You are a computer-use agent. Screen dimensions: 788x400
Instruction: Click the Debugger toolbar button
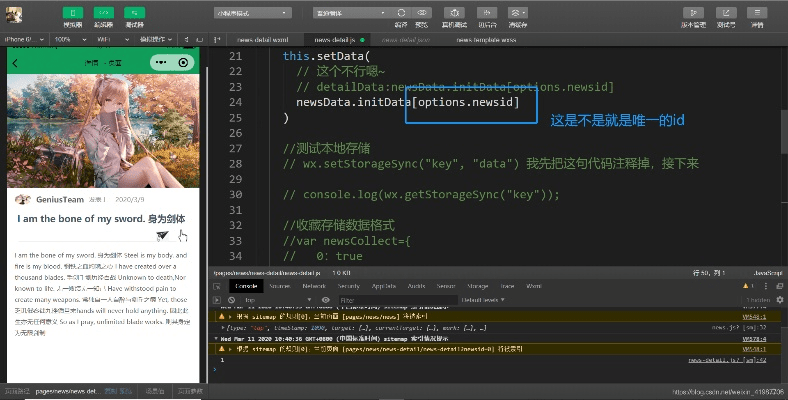pyautogui.click(x=134, y=13)
